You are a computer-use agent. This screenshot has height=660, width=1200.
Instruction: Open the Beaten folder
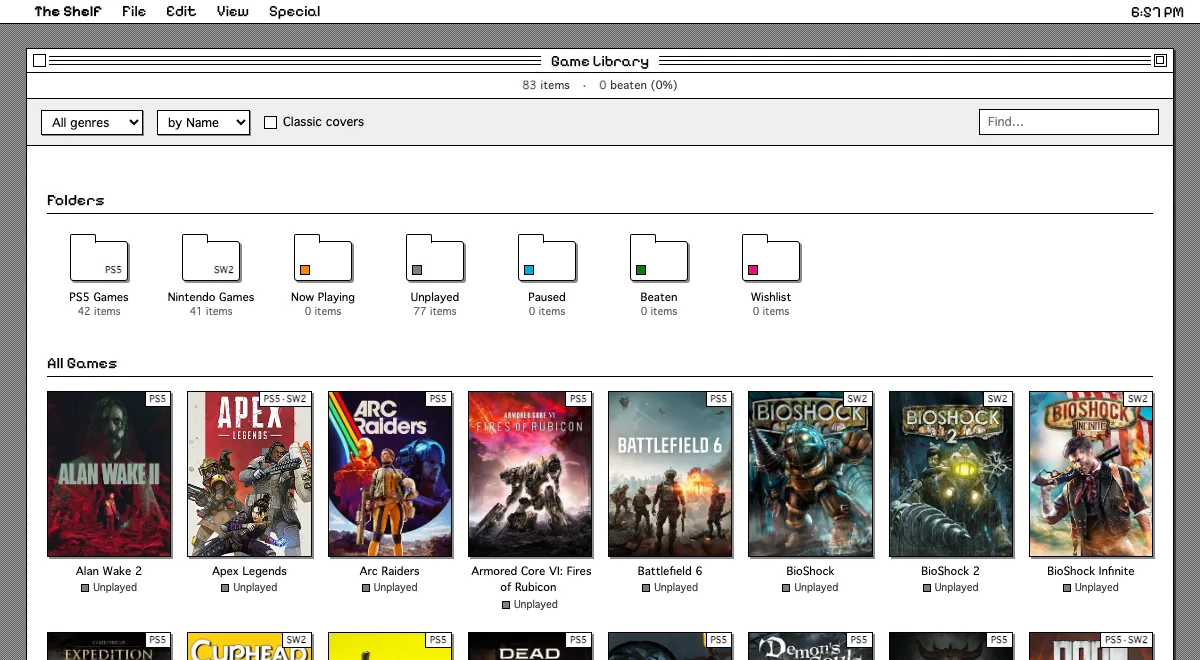click(x=659, y=258)
